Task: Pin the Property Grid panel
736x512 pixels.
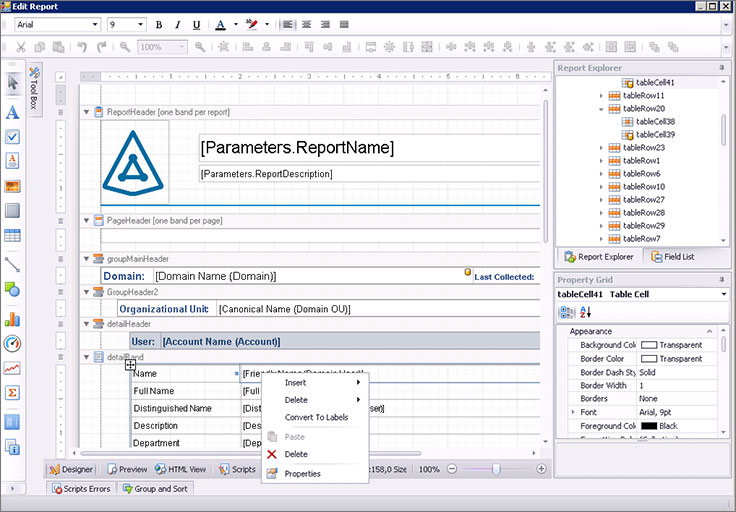Action: click(x=721, y=280)
